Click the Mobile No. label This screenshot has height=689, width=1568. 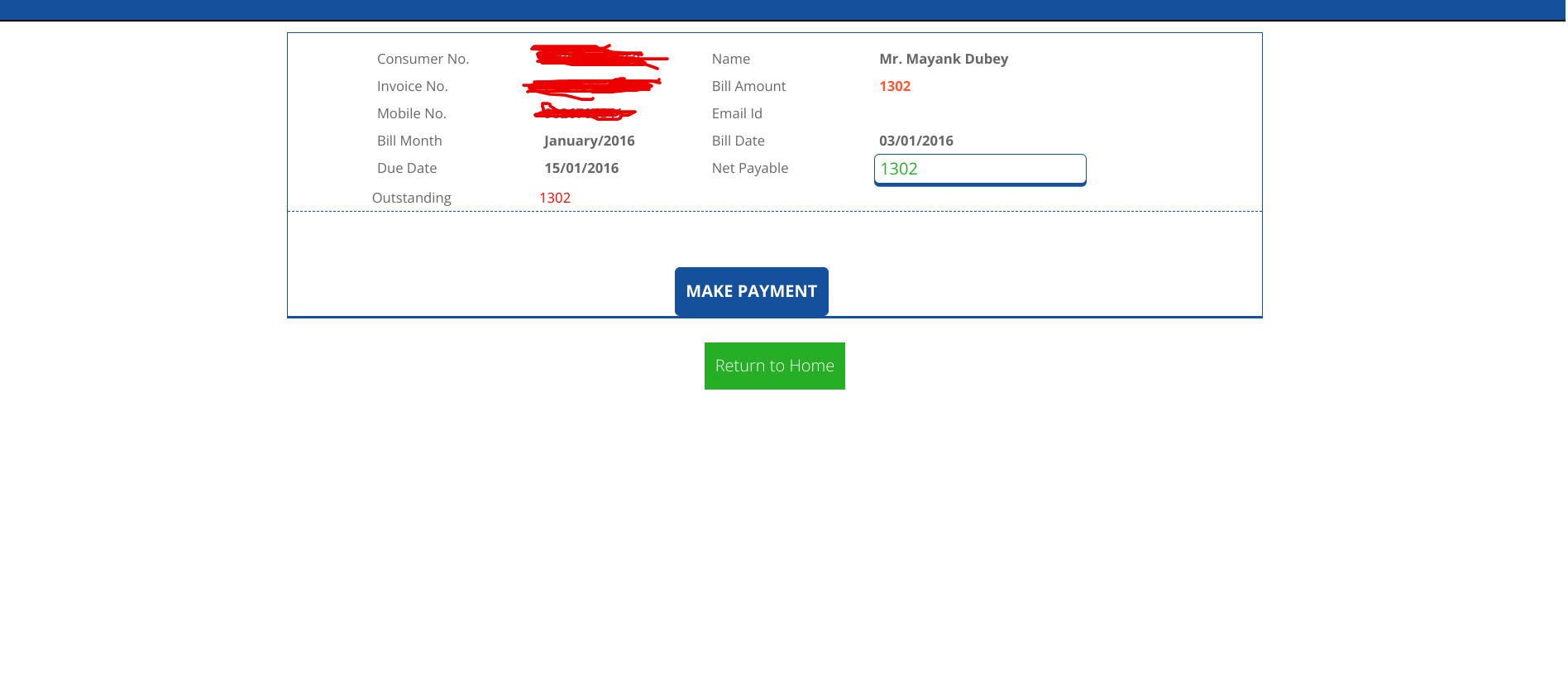pos(411,113)
